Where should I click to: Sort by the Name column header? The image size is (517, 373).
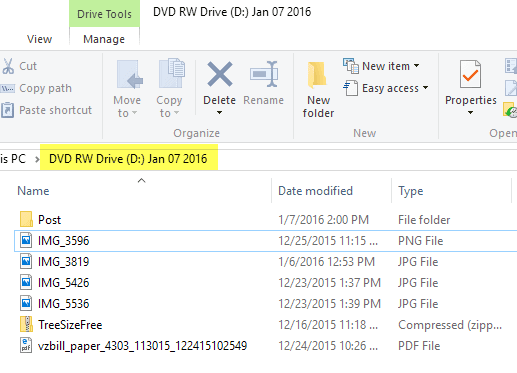coord(33,191)
